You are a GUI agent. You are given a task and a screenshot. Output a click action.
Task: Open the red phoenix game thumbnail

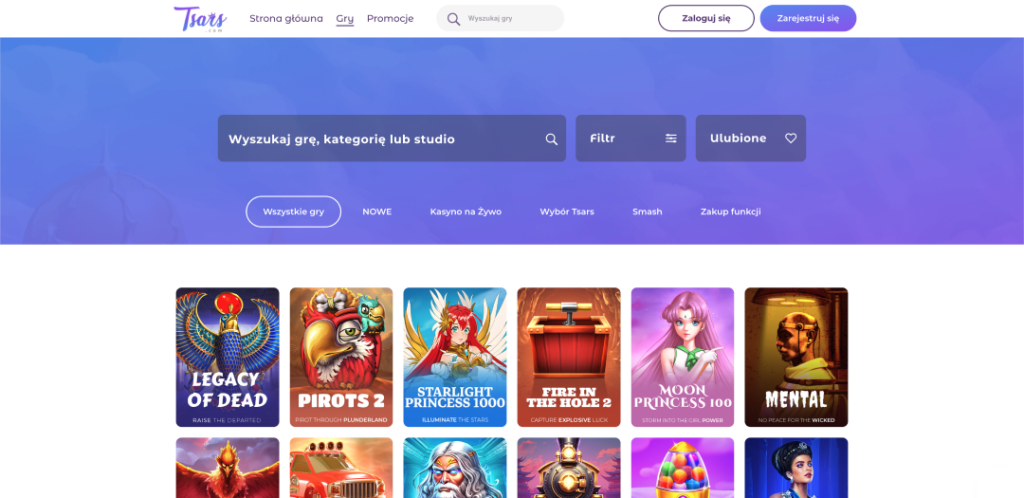tap(227, 468)
